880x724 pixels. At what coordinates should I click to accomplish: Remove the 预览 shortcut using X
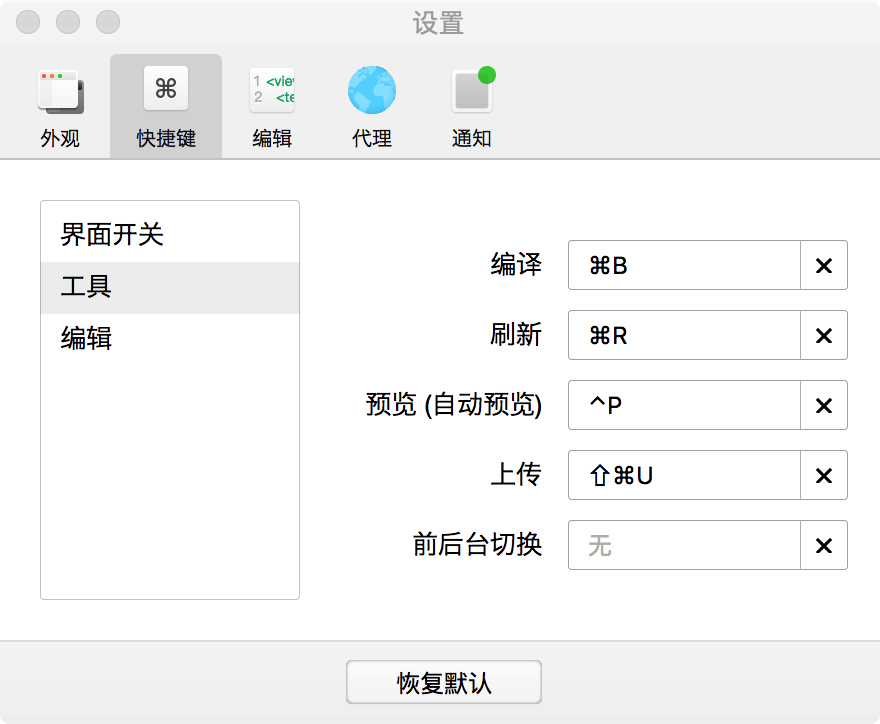[x=824, y=406]
